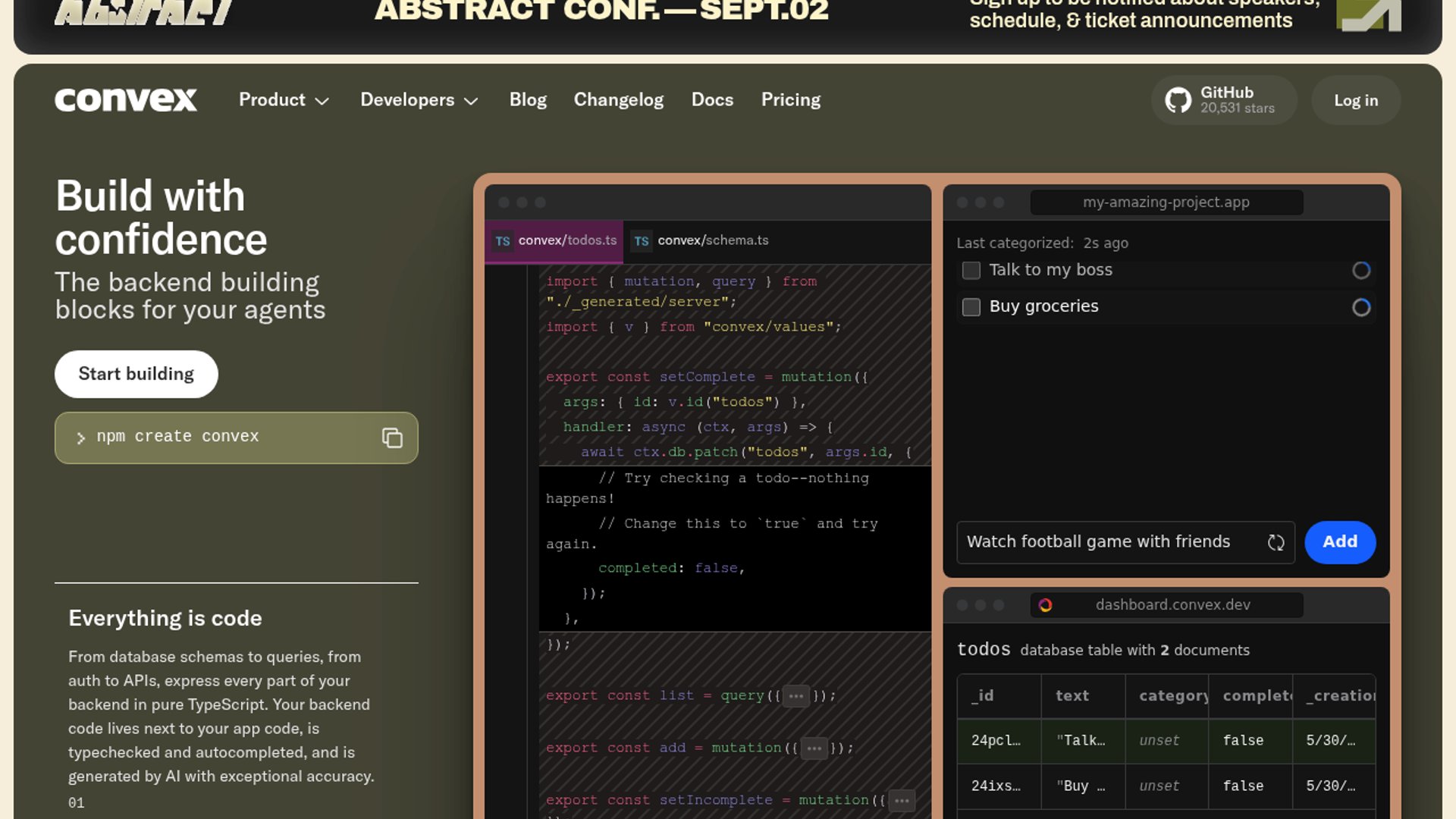
Task: Click the TS icon on the todos.ts tab
Action: click(503, 241)
